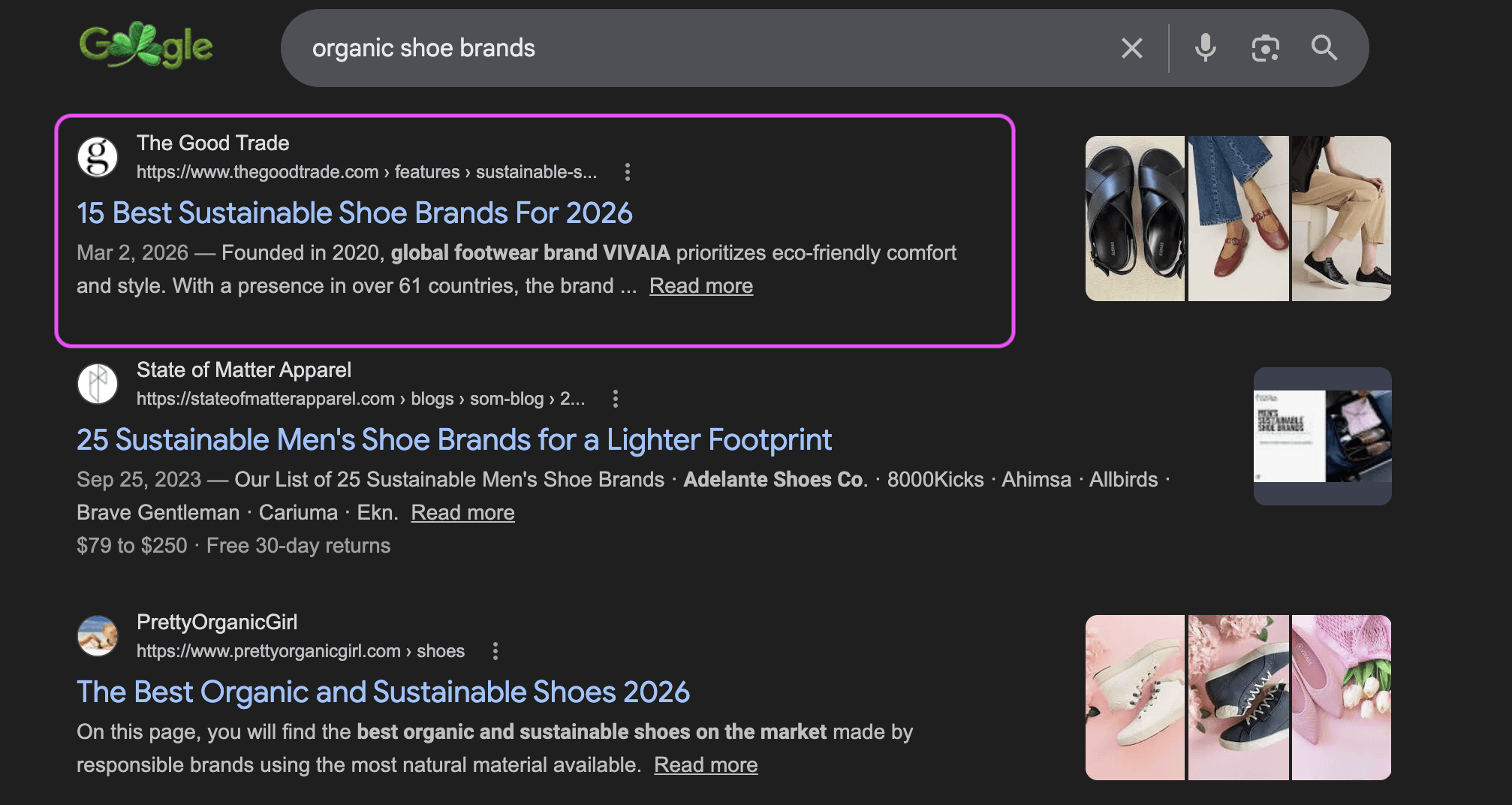1512x805 pixels.
Task: Click Read more in The Good Trade snippet
Action: pyautogui.click(x=701, y=286)
